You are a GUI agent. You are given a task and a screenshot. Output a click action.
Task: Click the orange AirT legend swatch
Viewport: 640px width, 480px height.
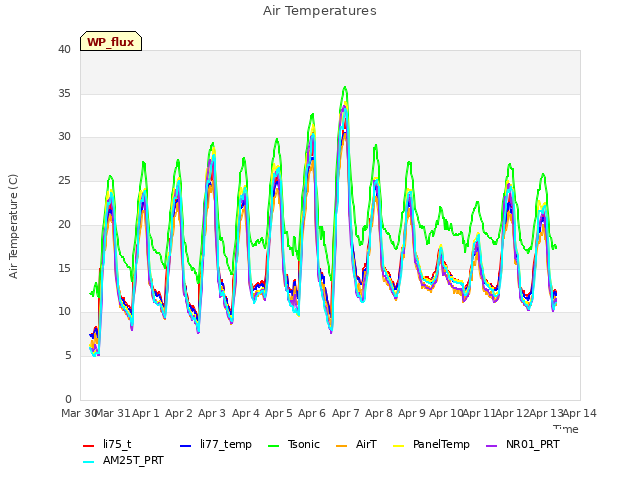[342, 445]
